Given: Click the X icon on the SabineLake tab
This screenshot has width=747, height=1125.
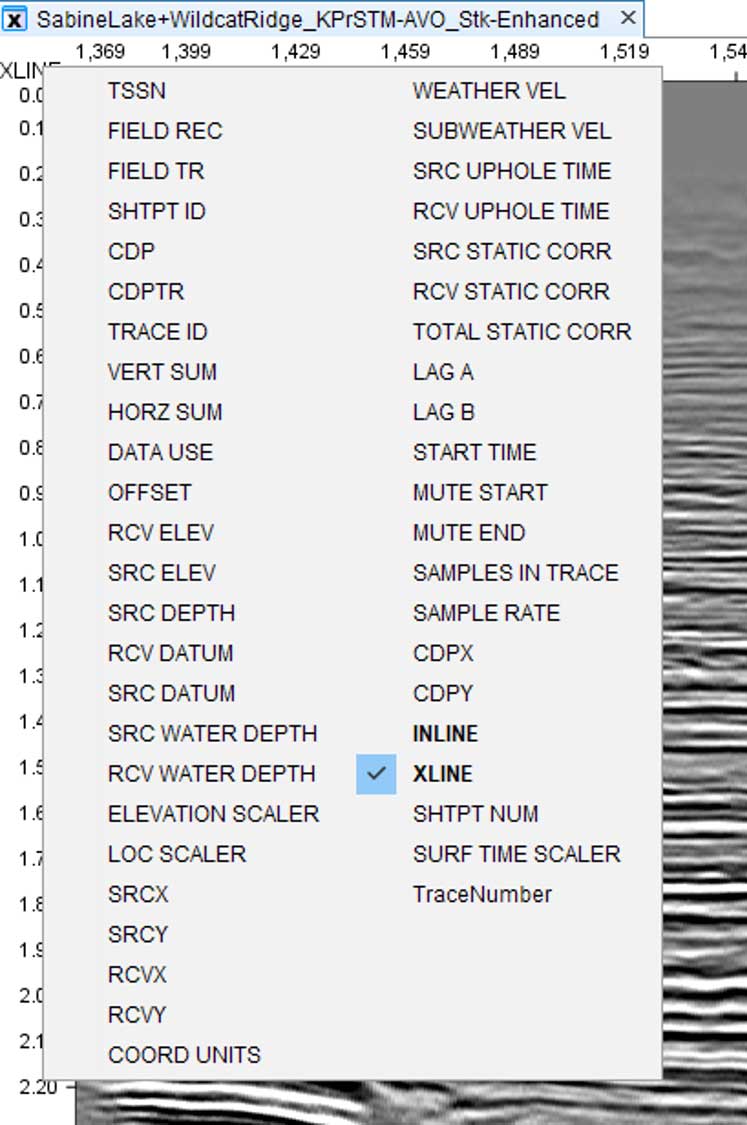Looking at the screenshot, I should (x=15, y=19).
